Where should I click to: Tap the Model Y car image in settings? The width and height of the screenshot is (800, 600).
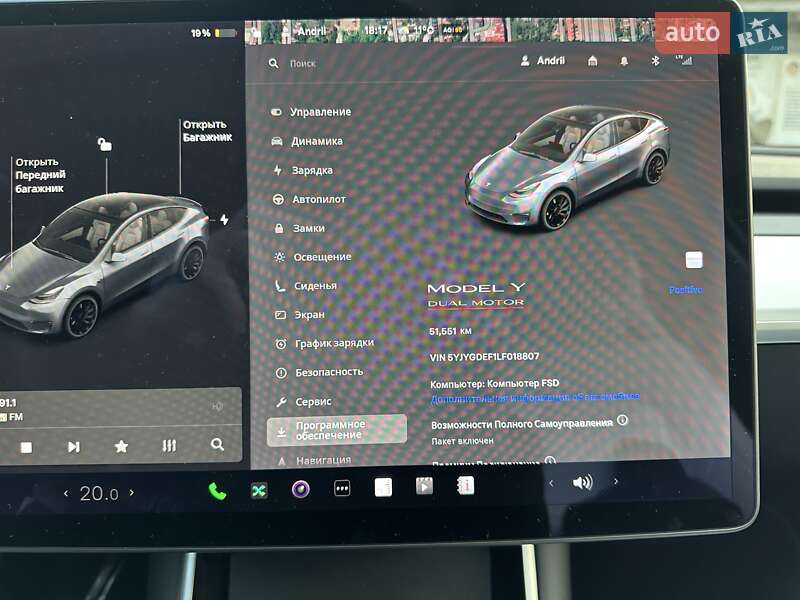[567, 168]
